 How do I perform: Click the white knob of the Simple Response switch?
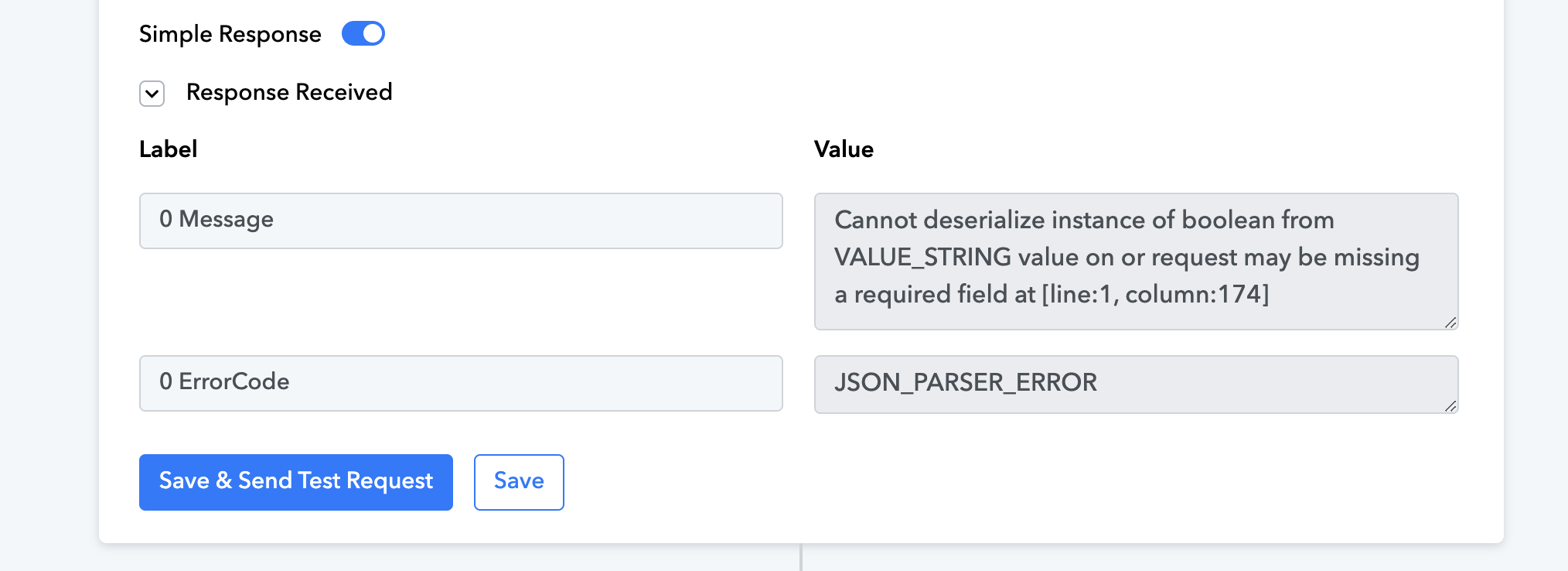click(373, 33)
